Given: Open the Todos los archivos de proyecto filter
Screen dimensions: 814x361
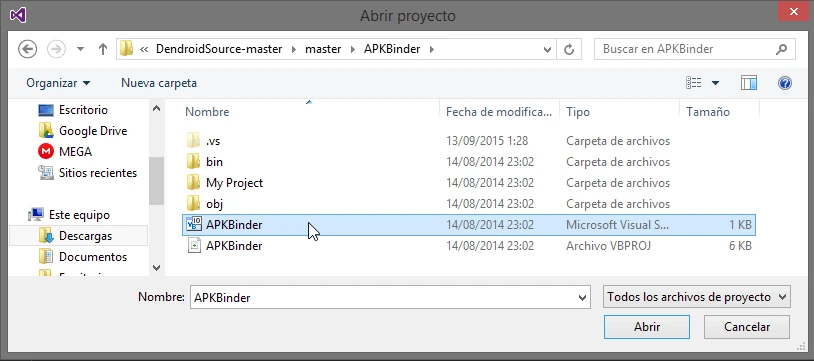Looking at the screenshot, I should click(697, 297).
